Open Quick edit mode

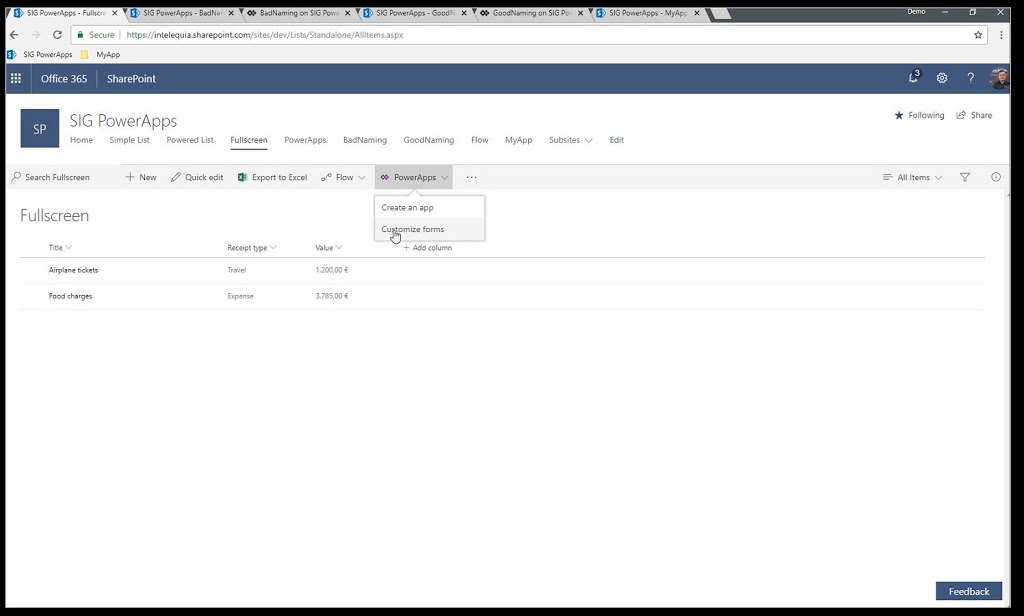point(197,177)
